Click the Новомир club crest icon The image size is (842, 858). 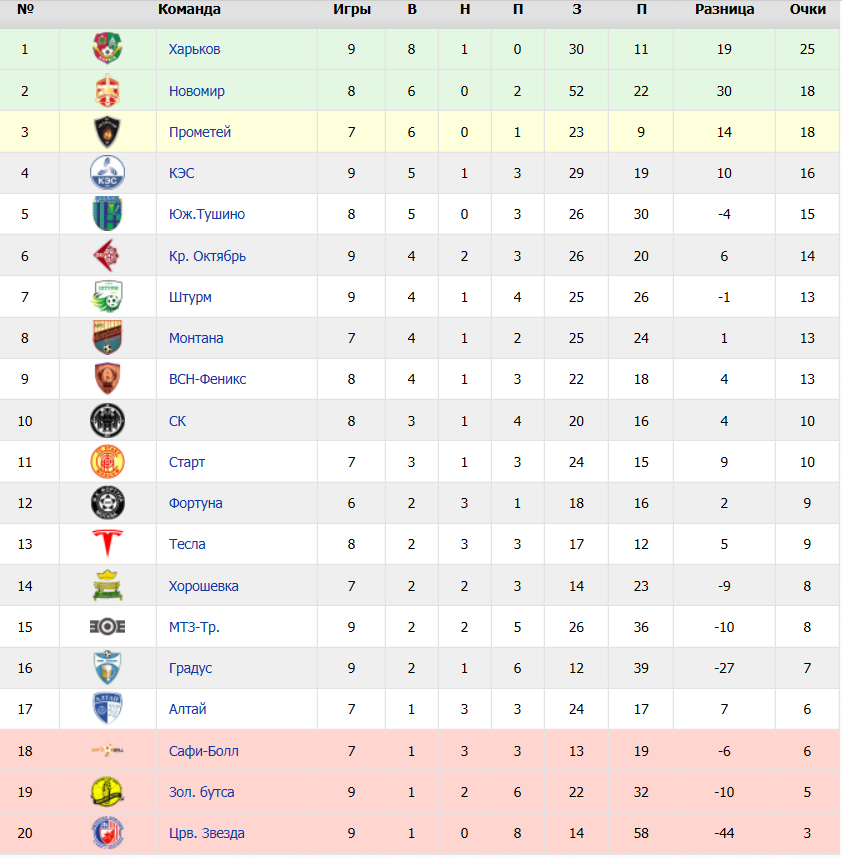click(107, 91)
